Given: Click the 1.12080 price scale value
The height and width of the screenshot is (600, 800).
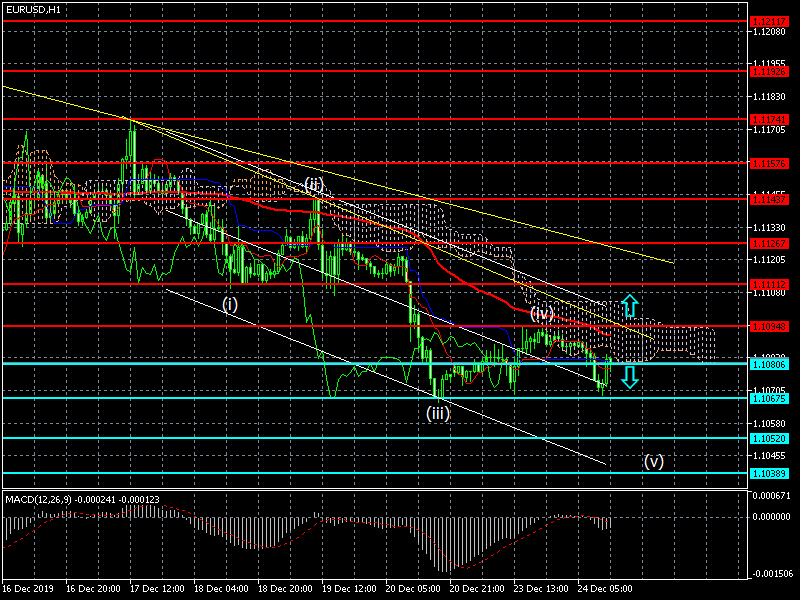Looking at the screenshot, I should point(769,32).
